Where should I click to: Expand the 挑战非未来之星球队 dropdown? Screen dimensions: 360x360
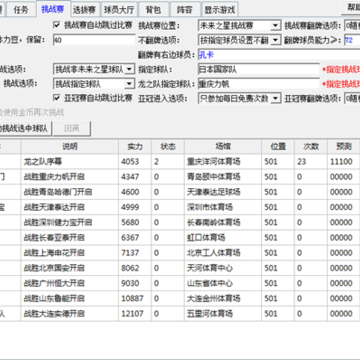pos(130,69)
